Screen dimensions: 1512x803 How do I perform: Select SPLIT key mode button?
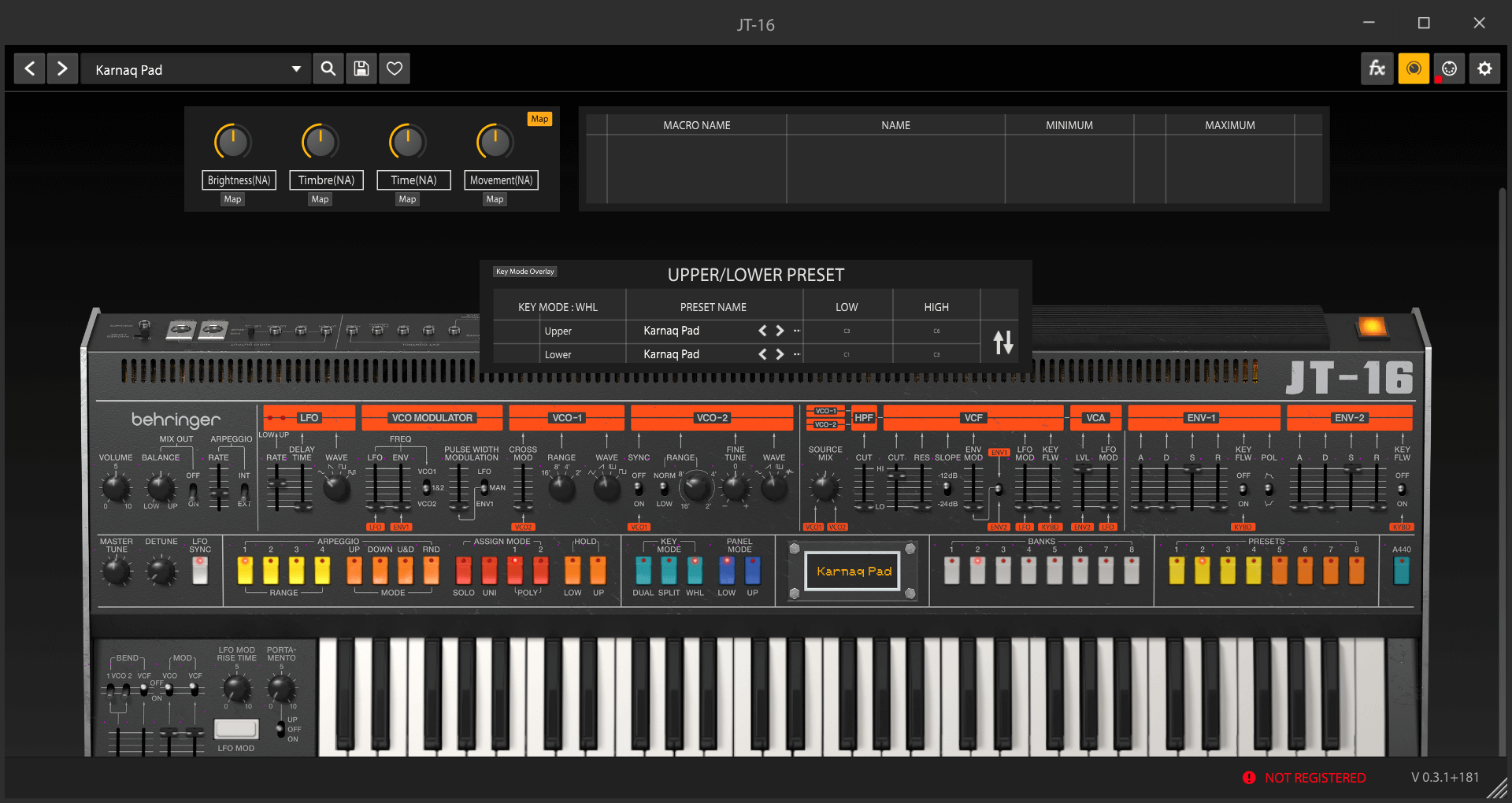click(x=669, y=570)
